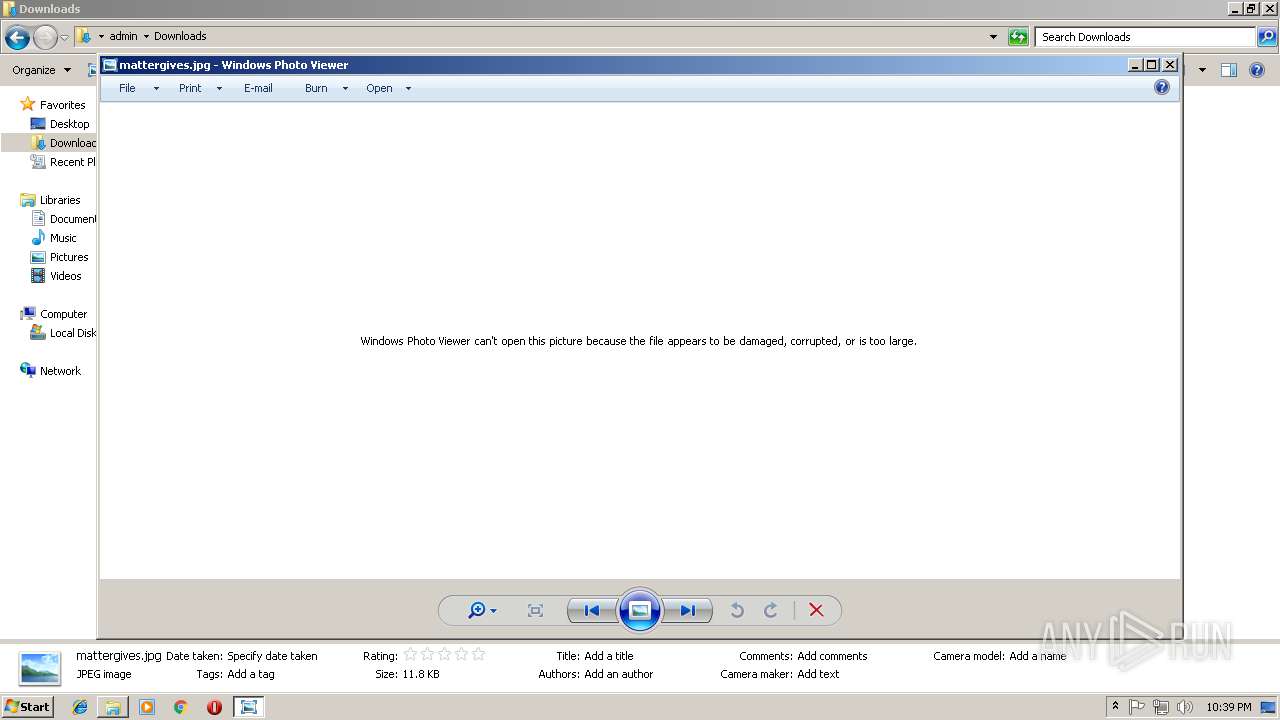This screenshot has height=720, width=1280.
Task: Open the File menu
Action: (x=127, y=88)
